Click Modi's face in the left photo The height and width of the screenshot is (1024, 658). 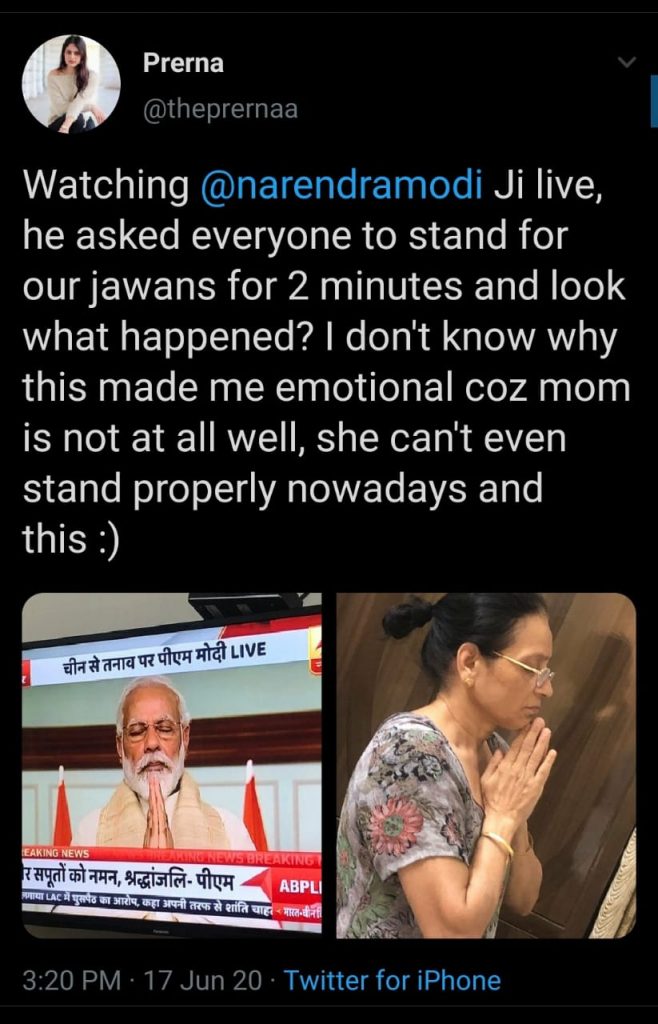point(153,734)
